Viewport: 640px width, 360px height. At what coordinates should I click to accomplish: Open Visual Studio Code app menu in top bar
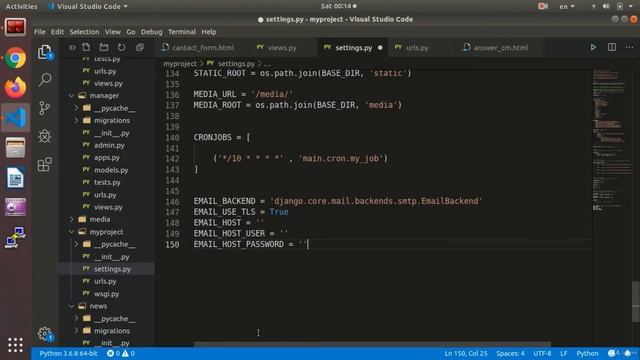coord(88,7)
